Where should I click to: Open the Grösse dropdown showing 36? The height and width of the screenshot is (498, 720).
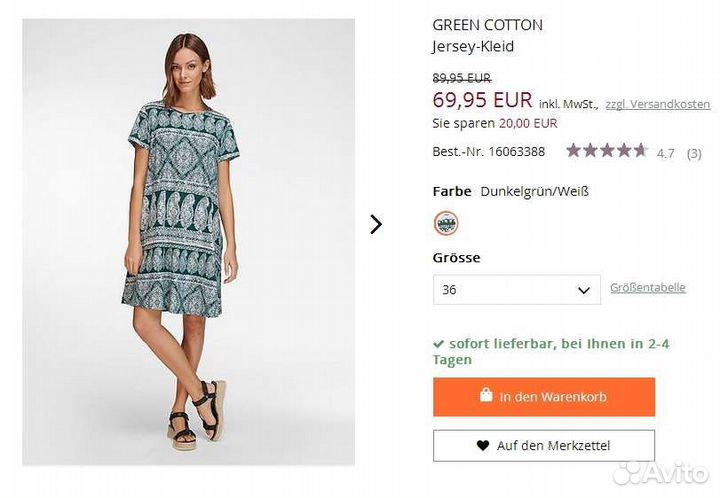coord(516,290)
